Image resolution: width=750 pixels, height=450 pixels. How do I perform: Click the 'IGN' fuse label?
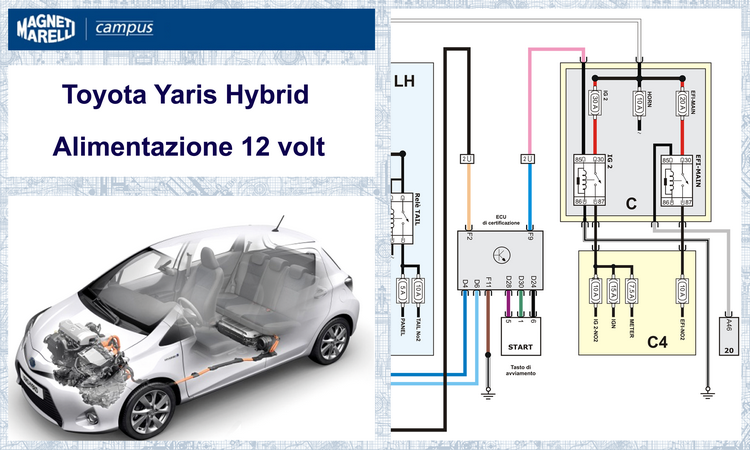[613, 323]
